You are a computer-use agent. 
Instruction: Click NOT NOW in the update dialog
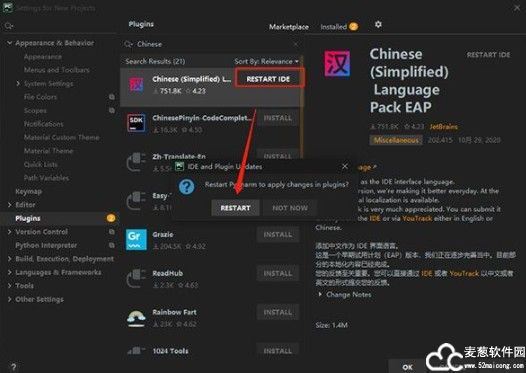click(x=290, y=208)
